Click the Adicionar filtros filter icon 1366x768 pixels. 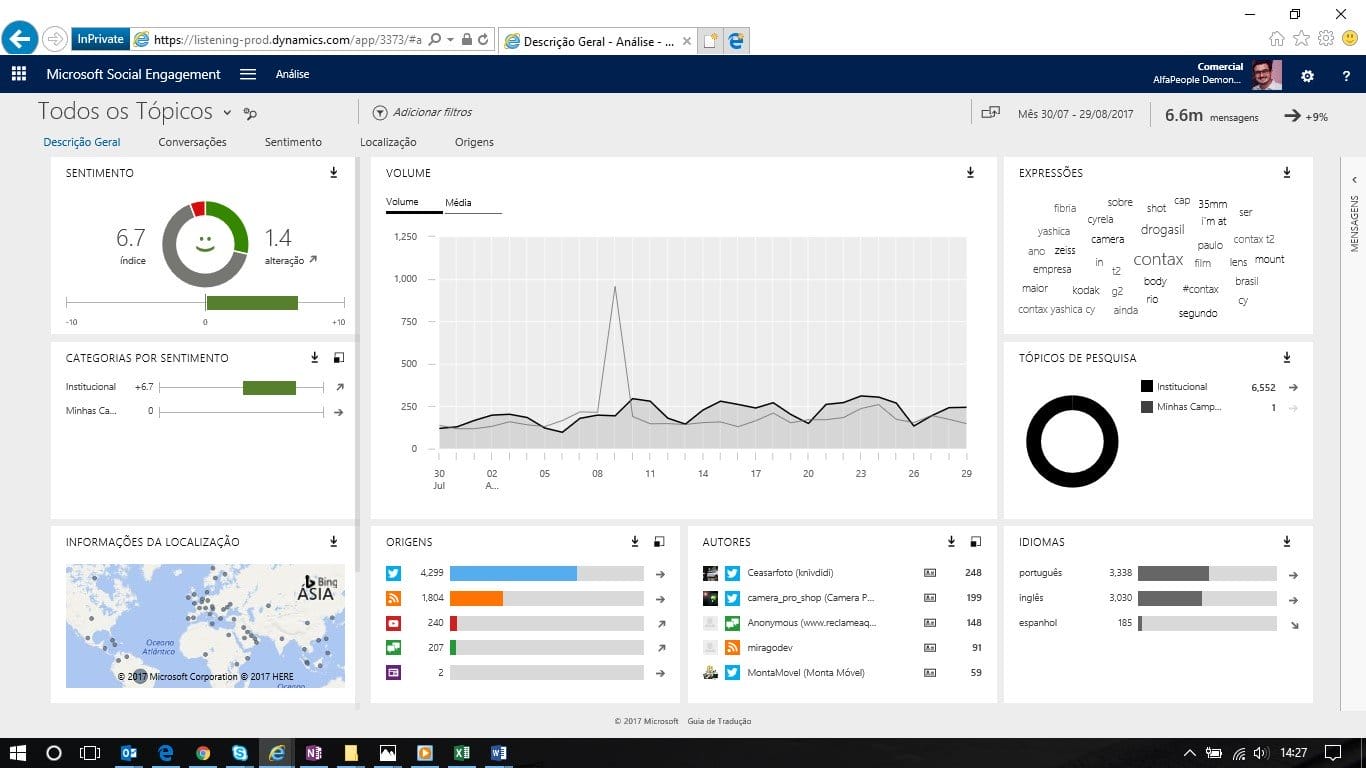(x=380, y=113)
